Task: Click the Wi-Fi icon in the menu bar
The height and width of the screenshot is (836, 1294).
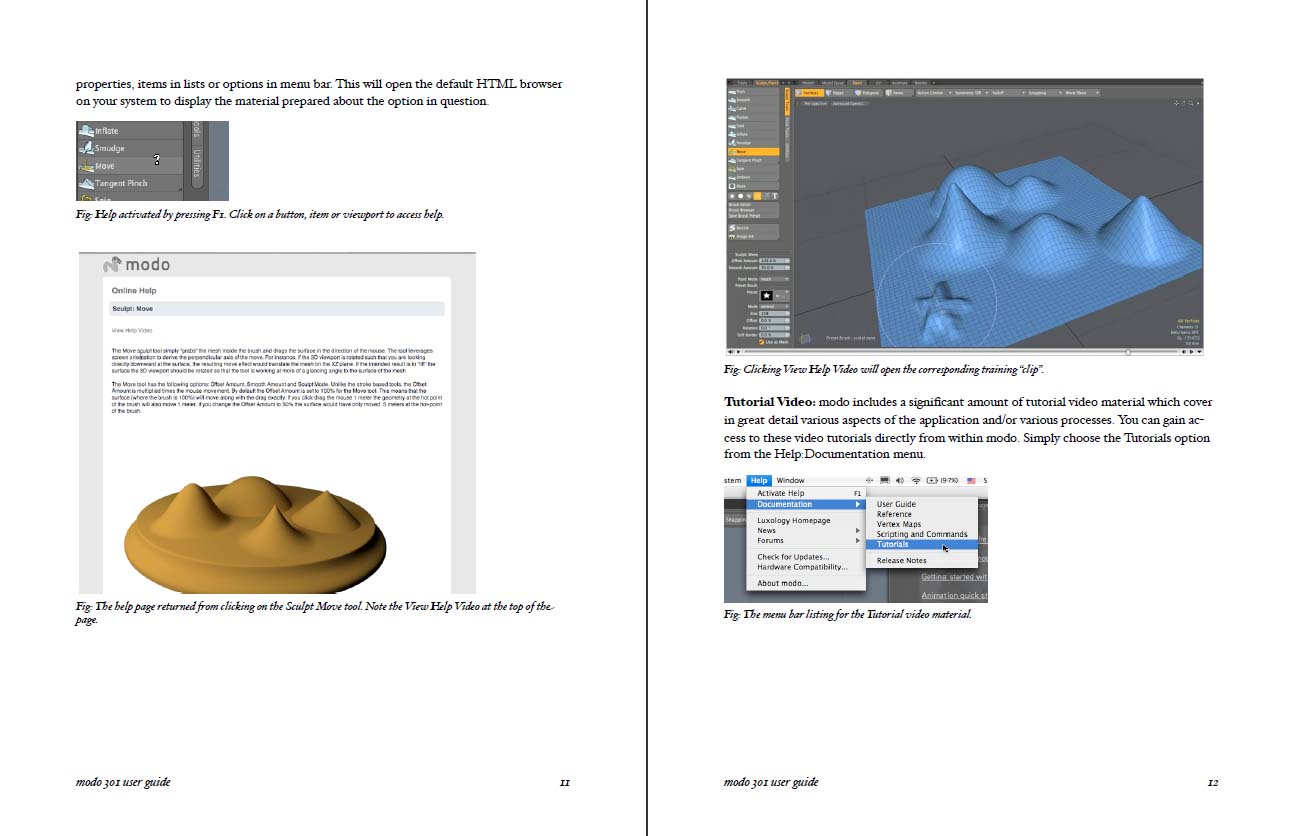Action: click(917, 481)
